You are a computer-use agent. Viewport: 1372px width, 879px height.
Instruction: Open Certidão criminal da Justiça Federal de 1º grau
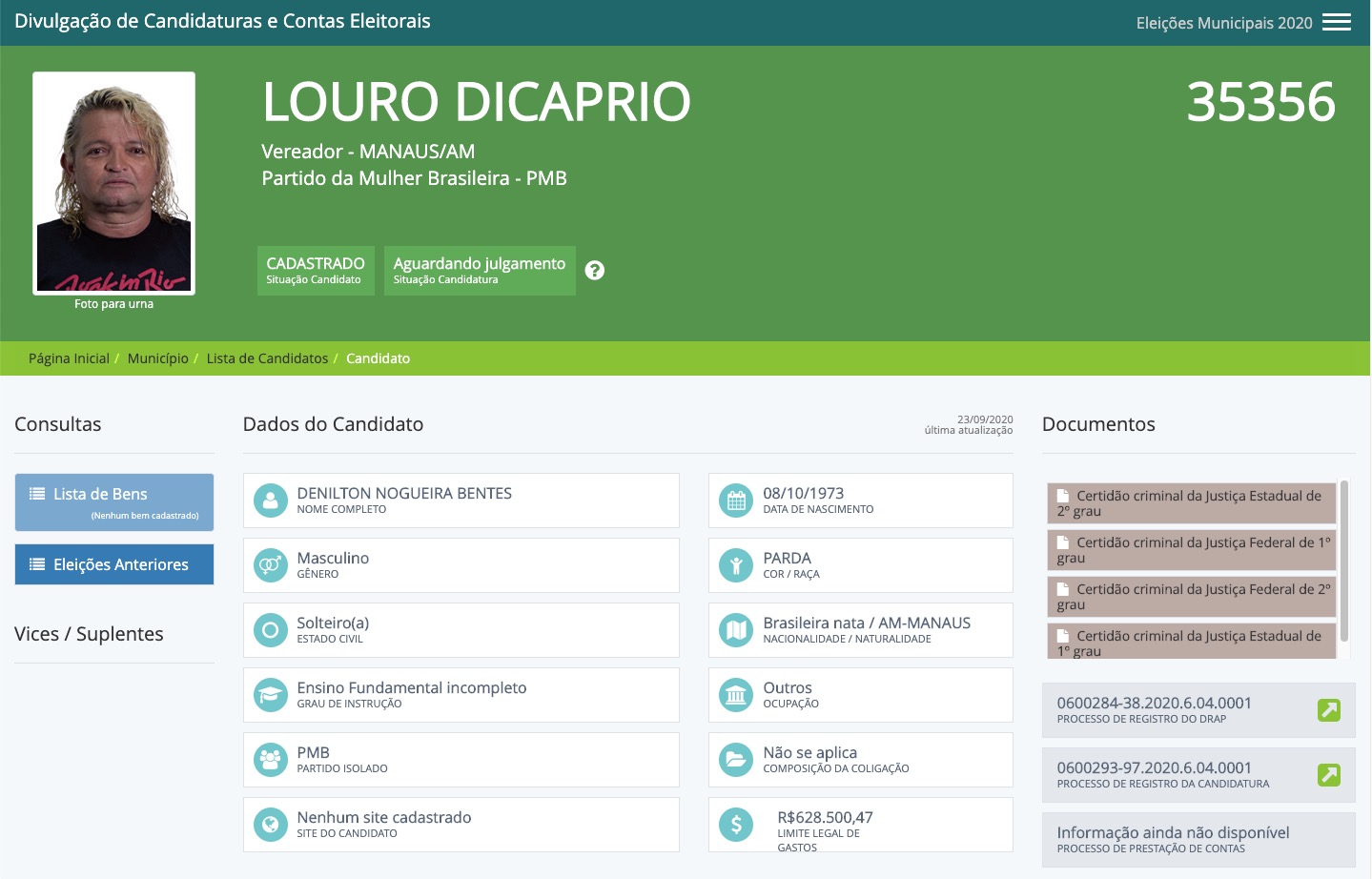1192,549
